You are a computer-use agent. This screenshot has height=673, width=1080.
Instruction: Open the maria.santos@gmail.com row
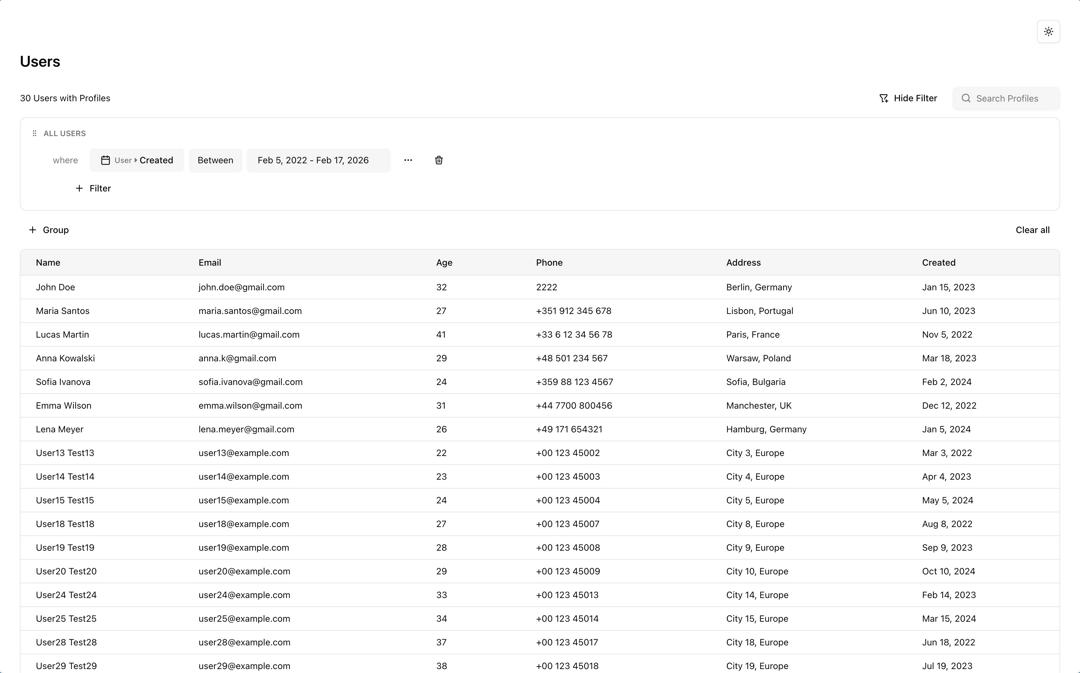(539, 311)
